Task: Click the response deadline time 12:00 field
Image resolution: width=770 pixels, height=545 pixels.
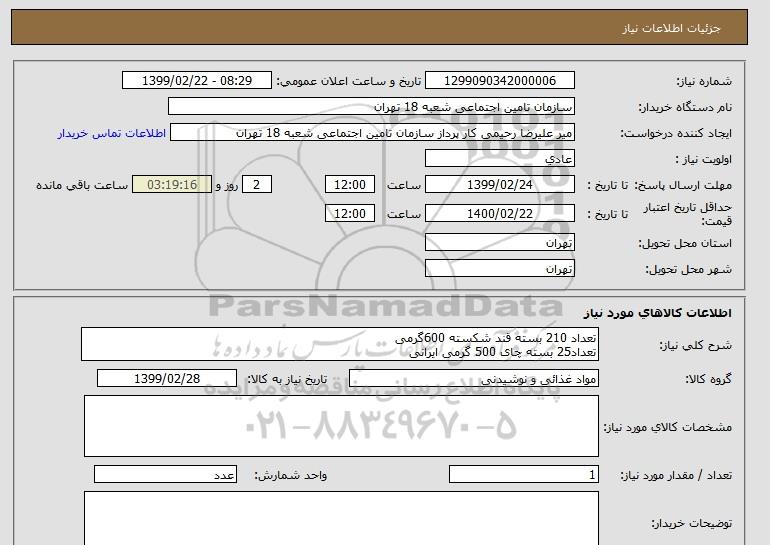Action: (x=350, y=185)
